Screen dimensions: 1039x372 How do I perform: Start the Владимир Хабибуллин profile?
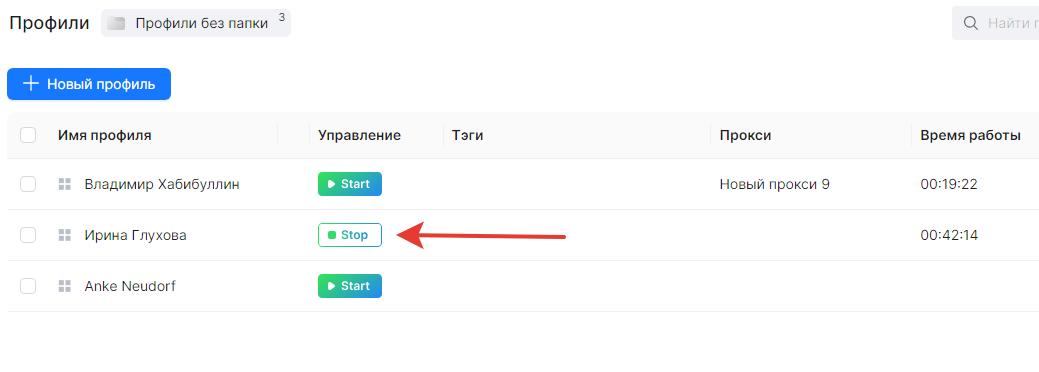[350, 184]
